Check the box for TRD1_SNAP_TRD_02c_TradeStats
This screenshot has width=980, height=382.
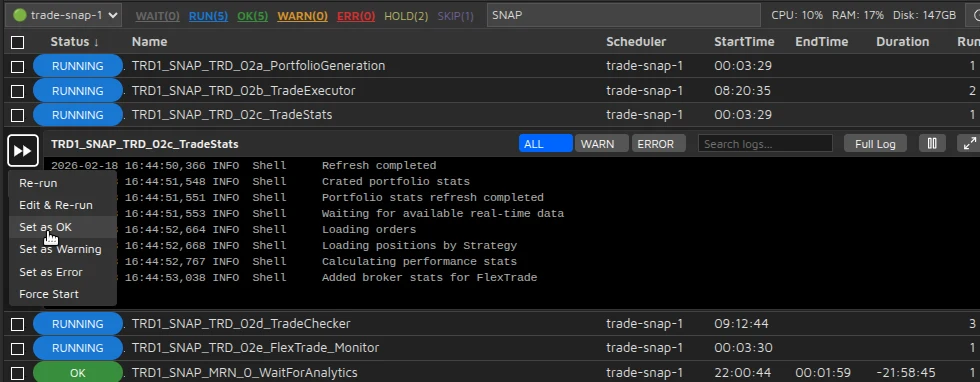click(18, 115)
